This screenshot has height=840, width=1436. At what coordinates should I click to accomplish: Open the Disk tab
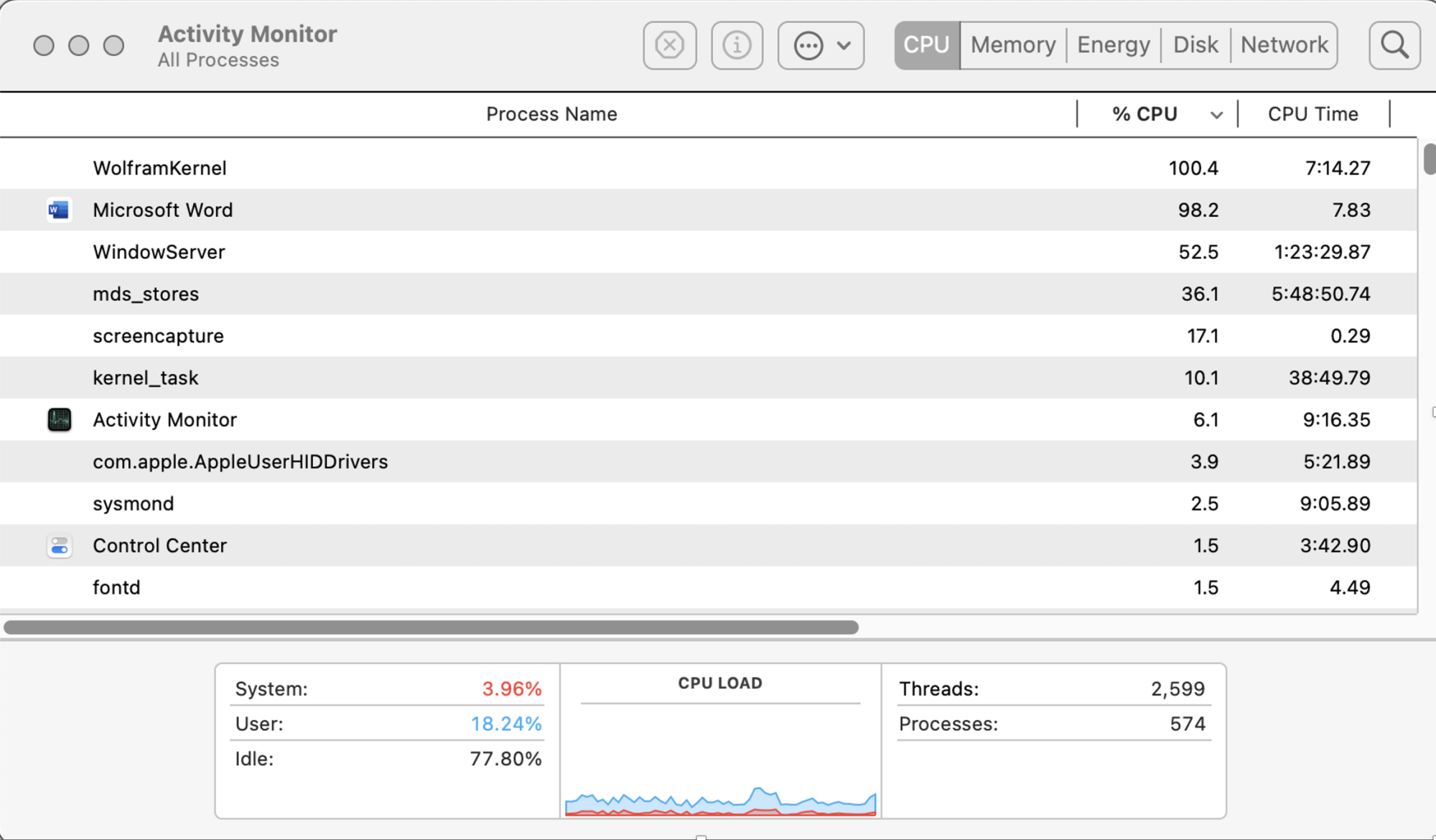pyautogui.click(x=1195, y=45)
